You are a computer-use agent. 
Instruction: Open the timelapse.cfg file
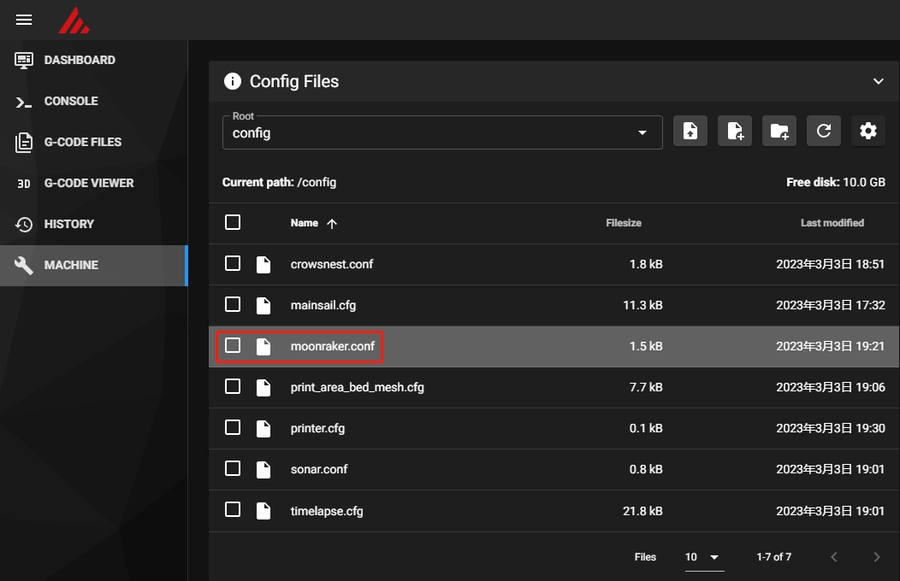coord(326,510)
